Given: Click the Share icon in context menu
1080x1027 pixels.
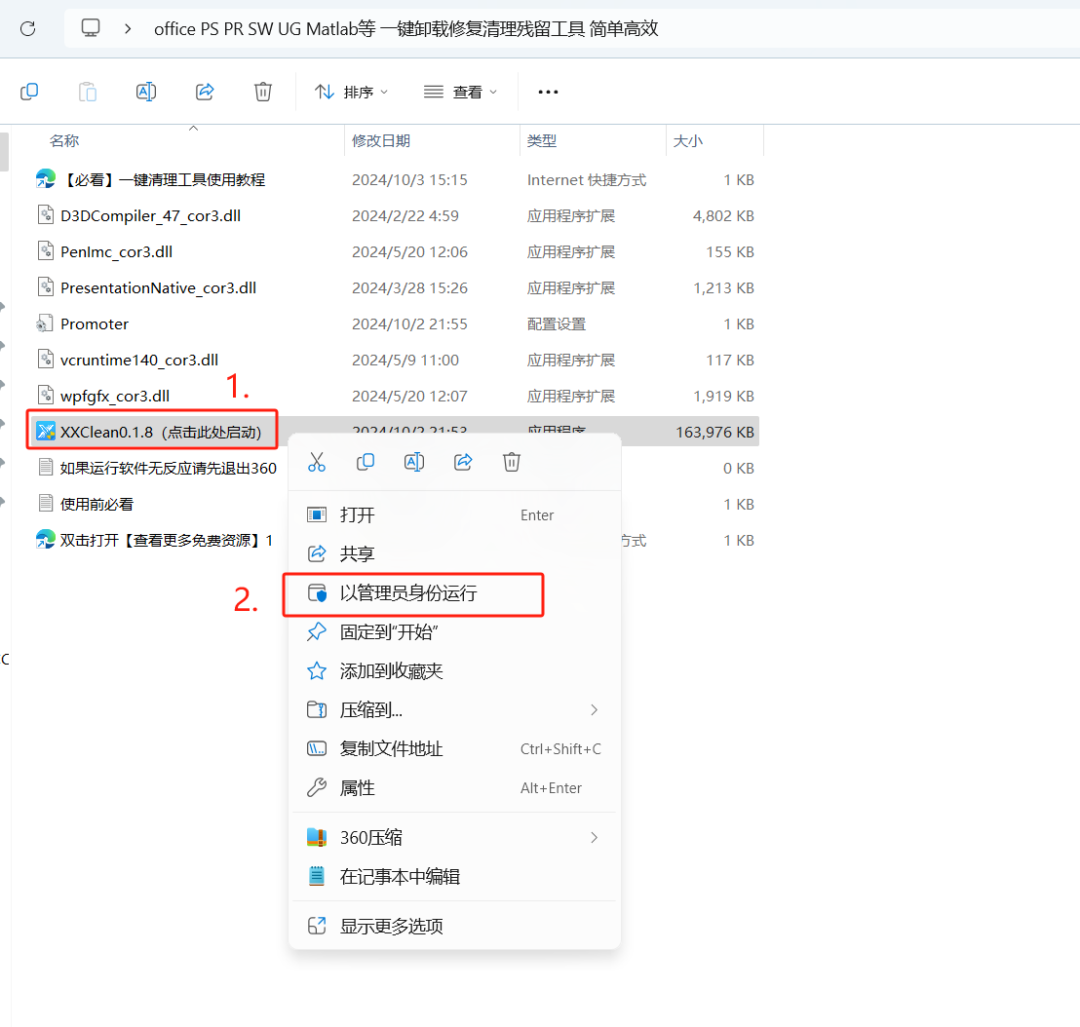Looking at the screenshot, I should coord(463,462).
